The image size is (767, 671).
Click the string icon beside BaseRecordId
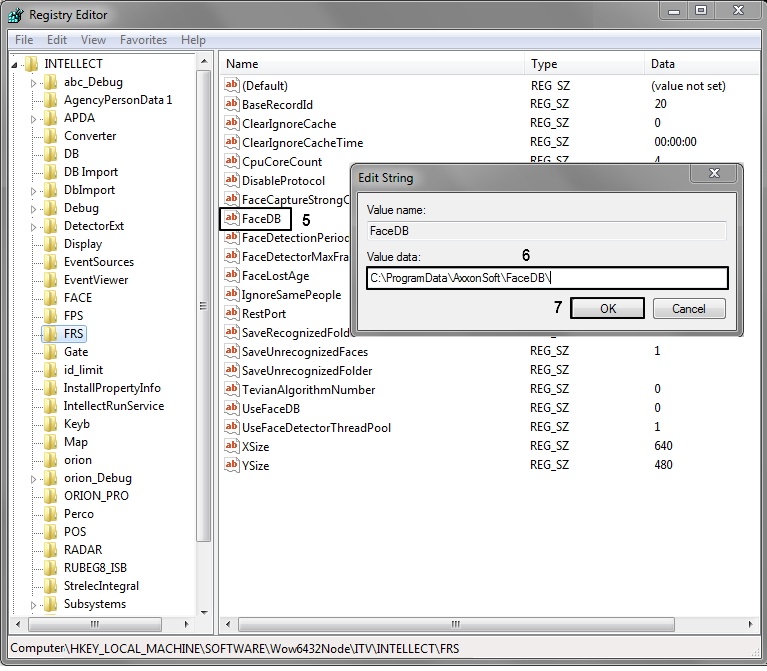(232, 104)
